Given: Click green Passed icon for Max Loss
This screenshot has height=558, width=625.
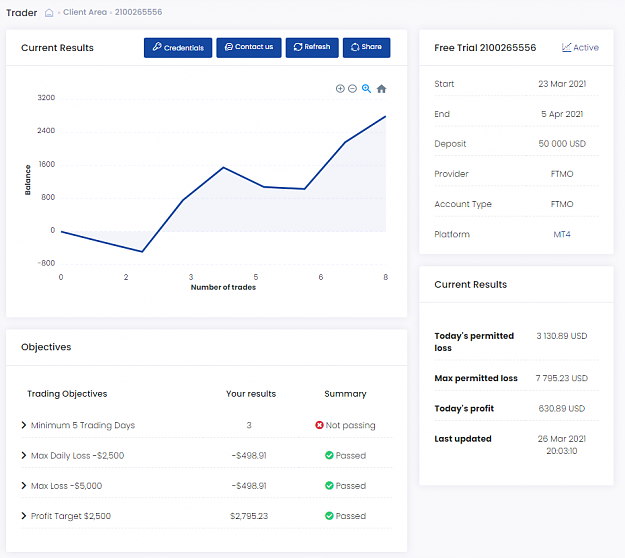Looking at the screenshot, I should (329, 485).
